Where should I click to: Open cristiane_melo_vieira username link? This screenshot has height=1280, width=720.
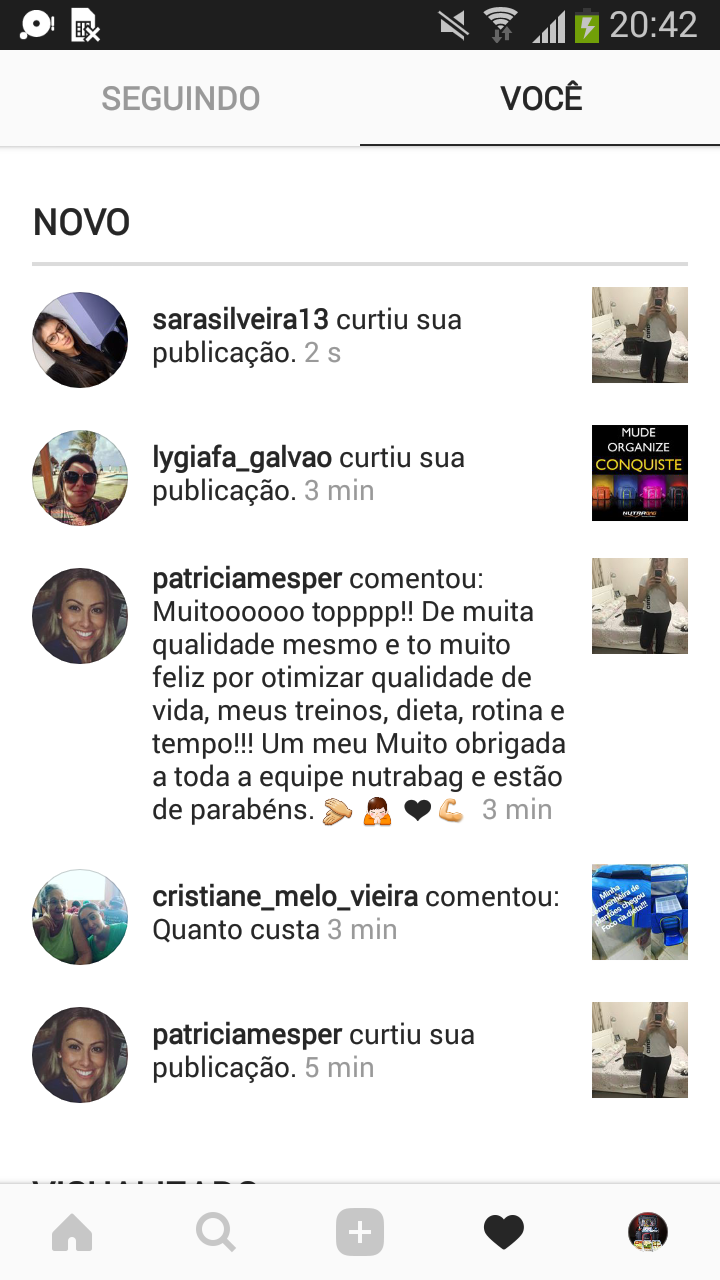[285, 897]
